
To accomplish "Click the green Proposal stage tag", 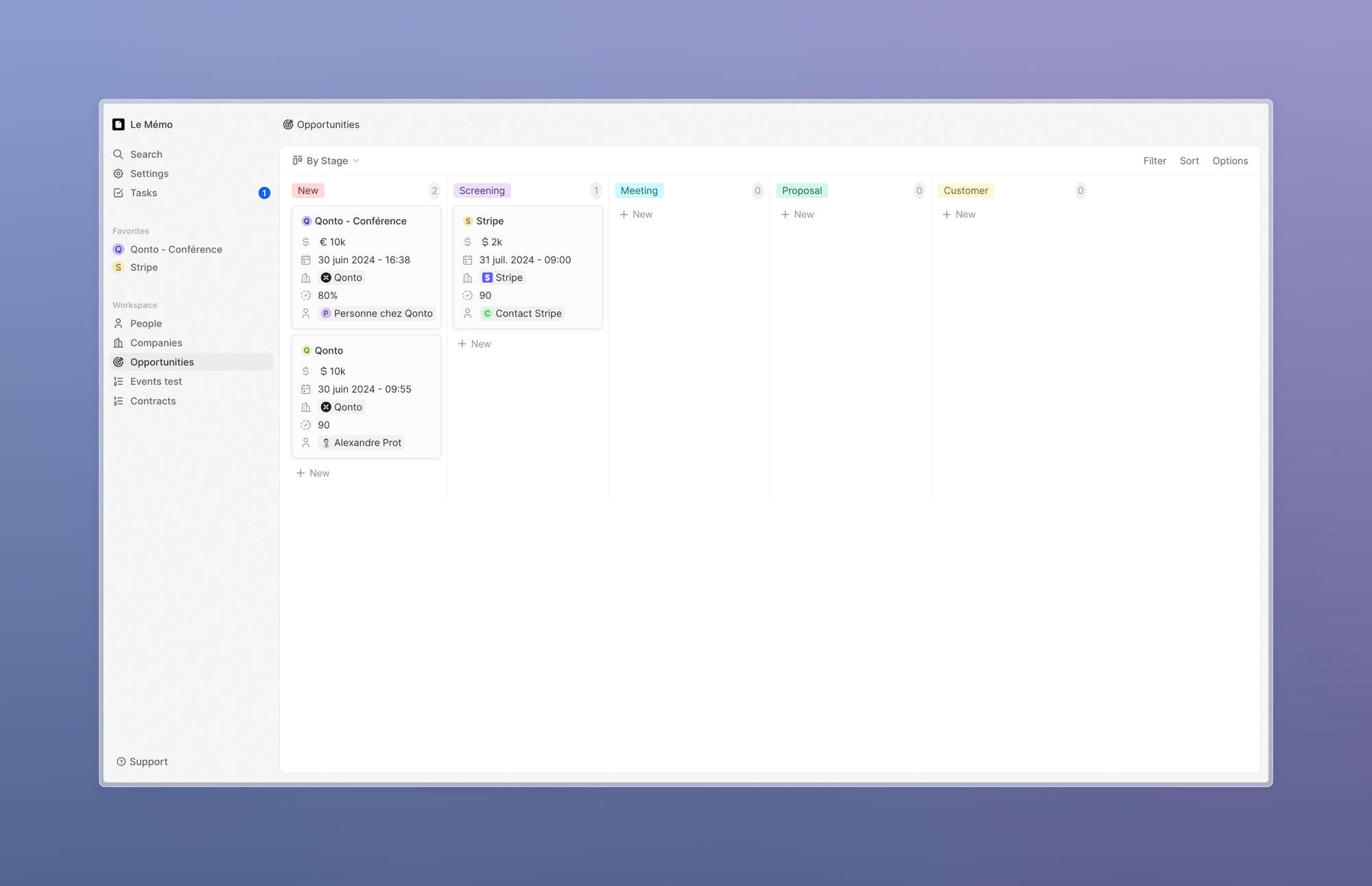I will pos(802,191).
